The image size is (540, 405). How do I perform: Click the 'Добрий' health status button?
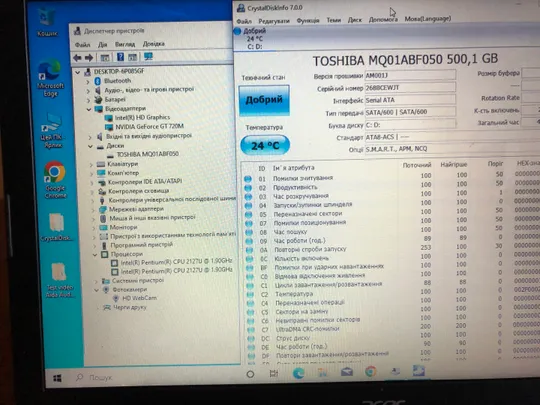pos(264,100)
